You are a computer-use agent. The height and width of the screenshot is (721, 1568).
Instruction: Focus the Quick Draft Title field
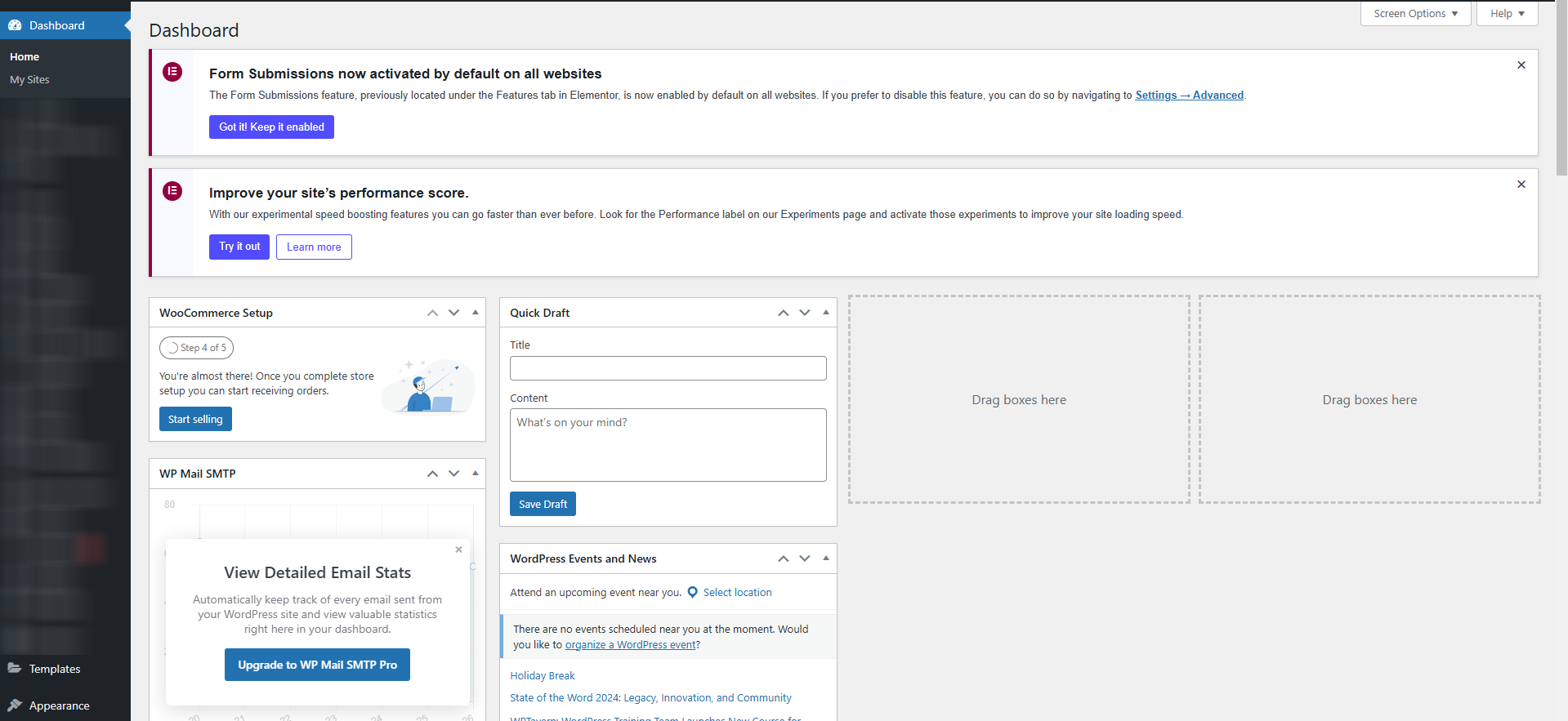(668, 368)
